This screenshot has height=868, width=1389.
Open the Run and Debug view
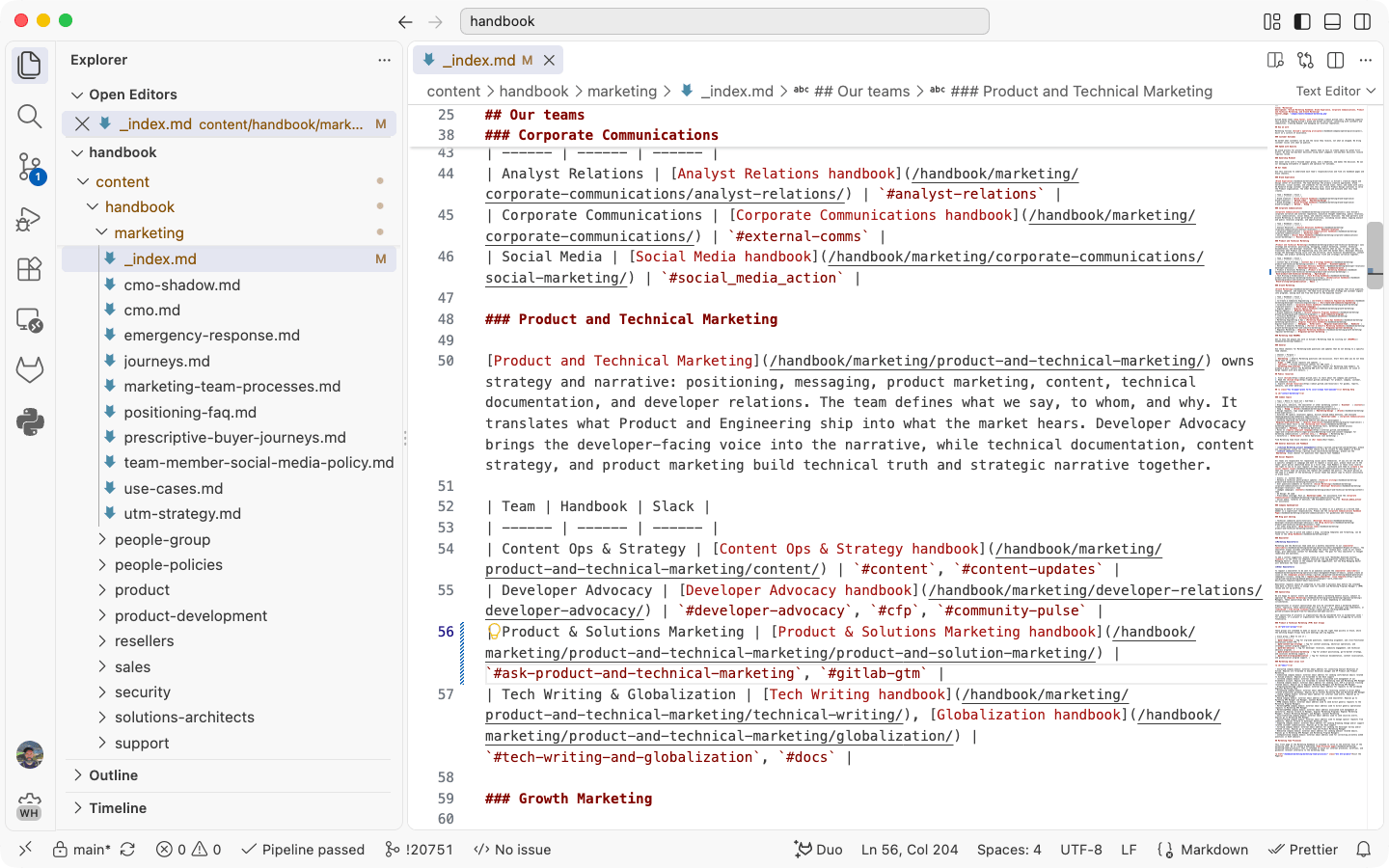point(30,219)
